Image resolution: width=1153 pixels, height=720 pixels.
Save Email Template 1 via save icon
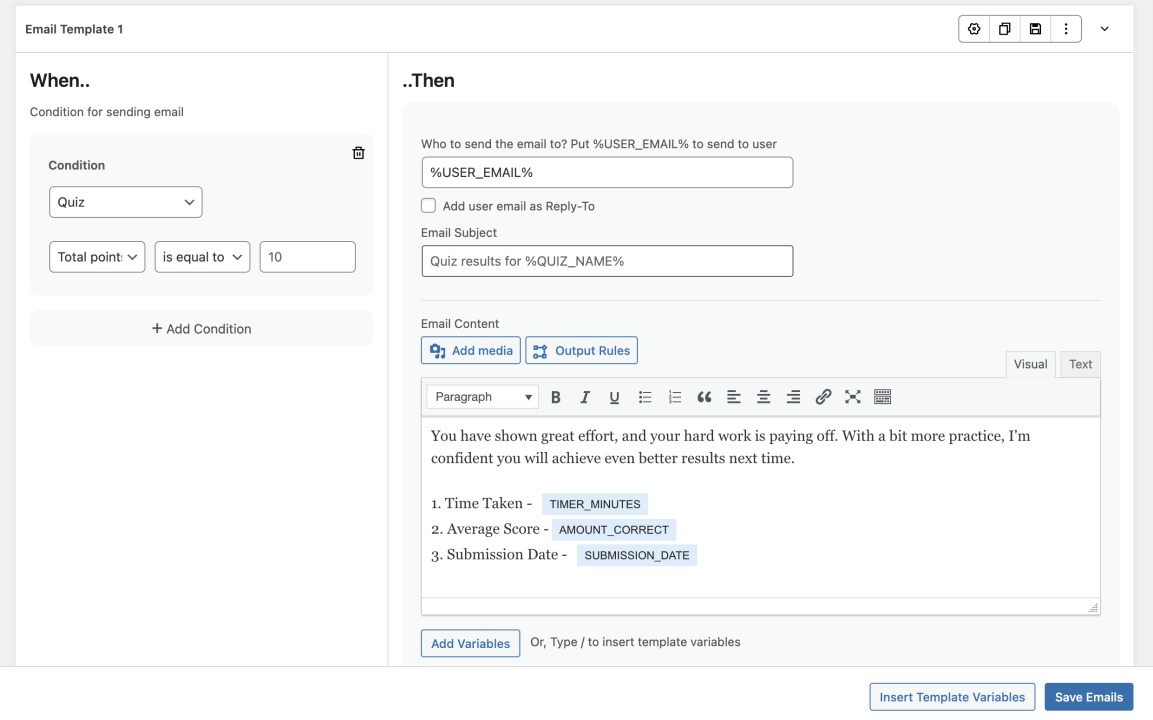(x=1035, y=28)
